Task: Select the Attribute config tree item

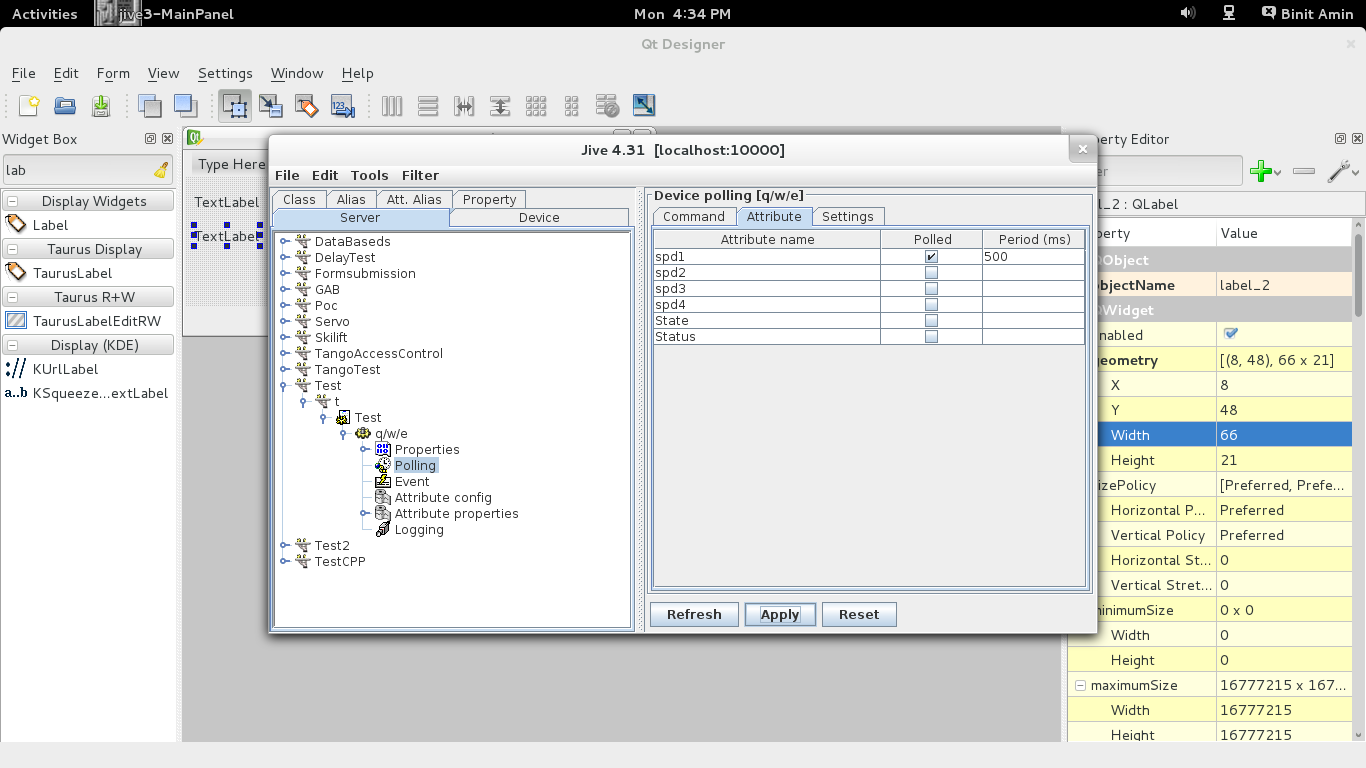Action: coord(443,497)
